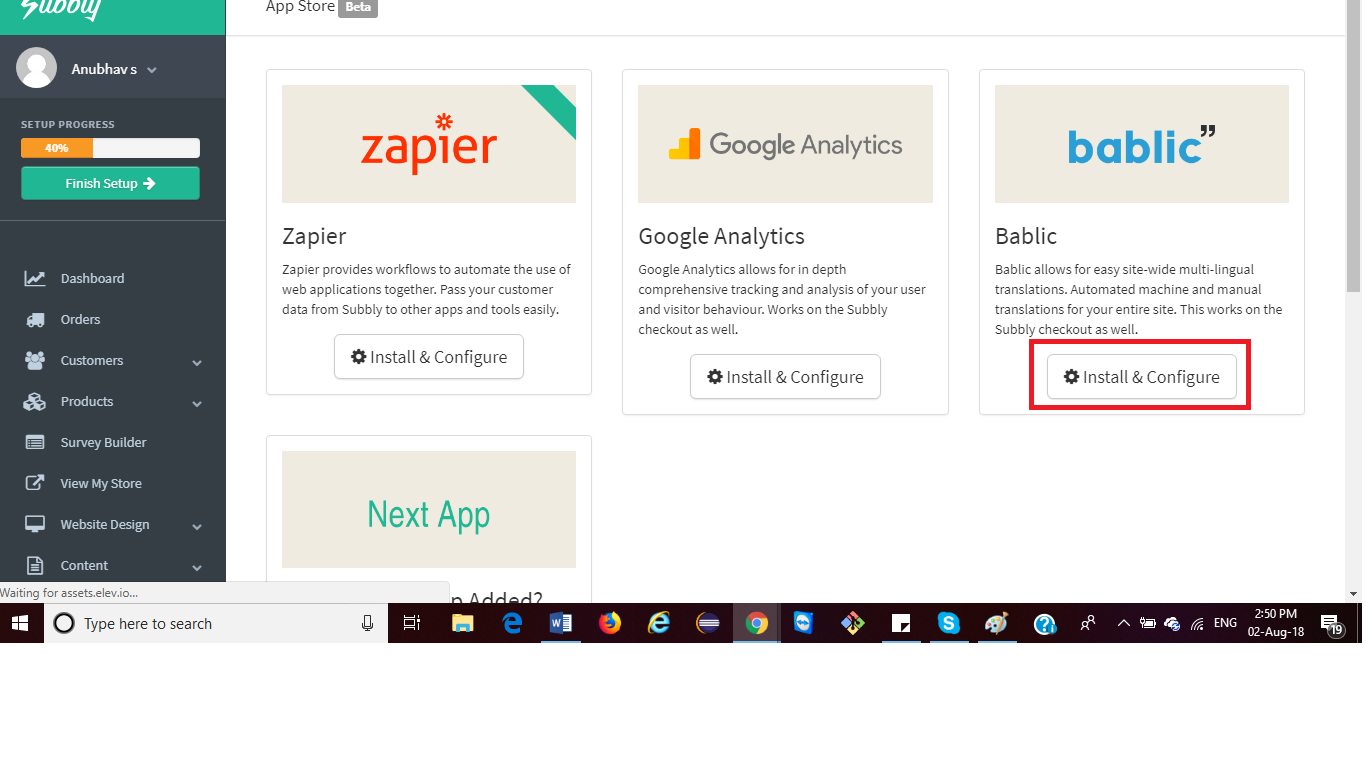Click the Orders truck icon
Image resolution: width=1366 pixels, height=768 pixels.
pyautogui.click(x=35, y=320)
